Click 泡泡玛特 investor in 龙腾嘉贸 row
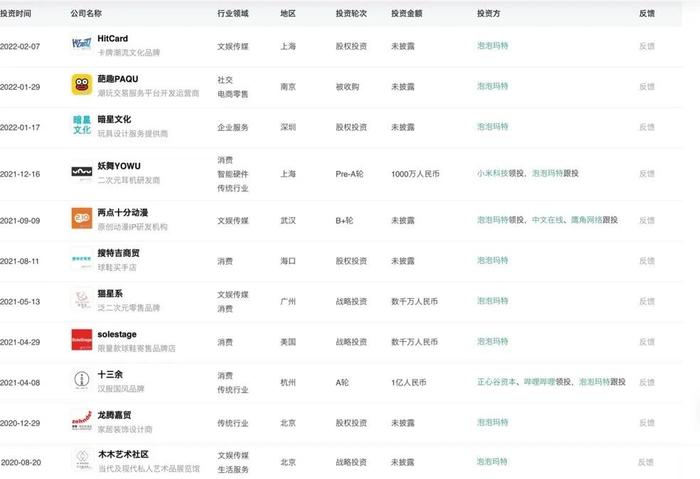 pyautogui.click(x=492, y=422)
